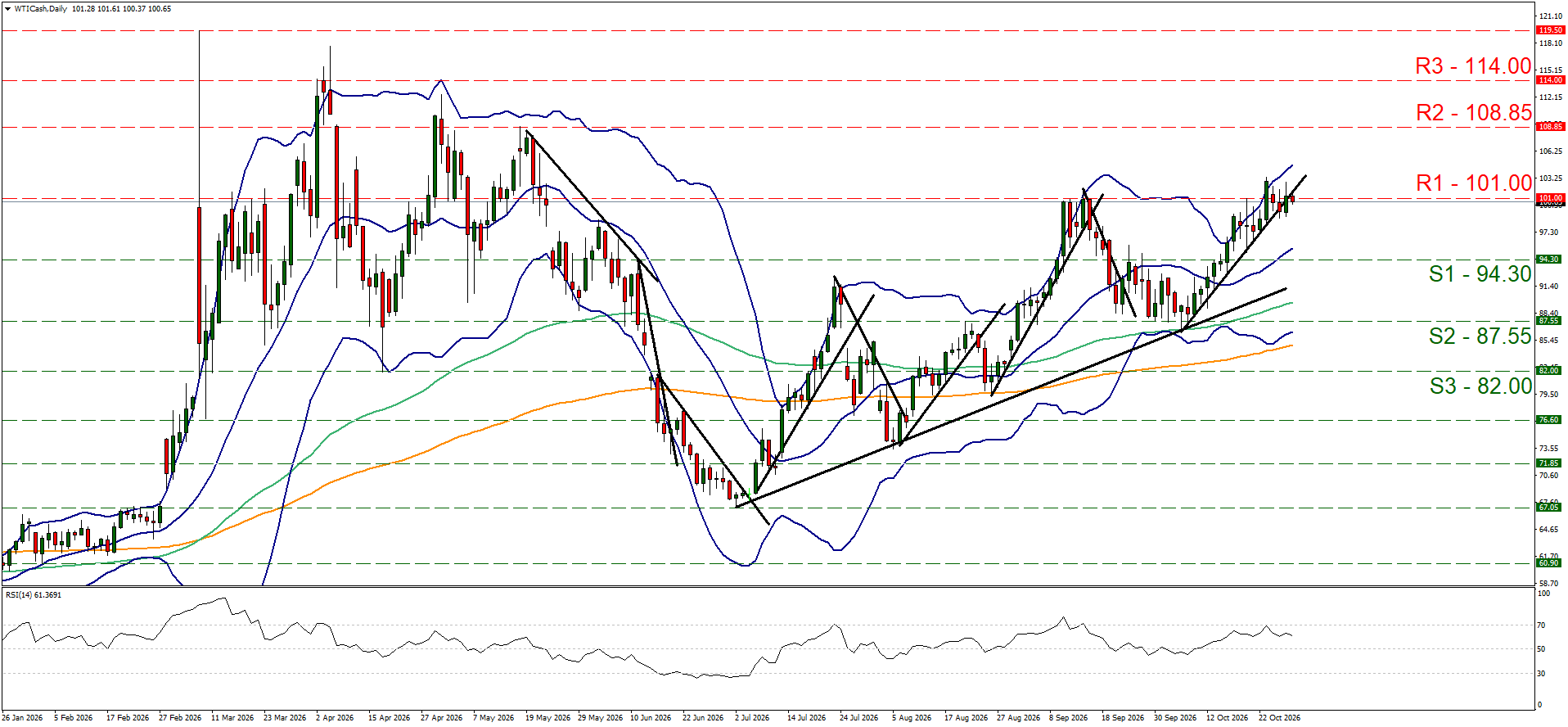Click the 17 Aug 2026 date label

point(966,718)
